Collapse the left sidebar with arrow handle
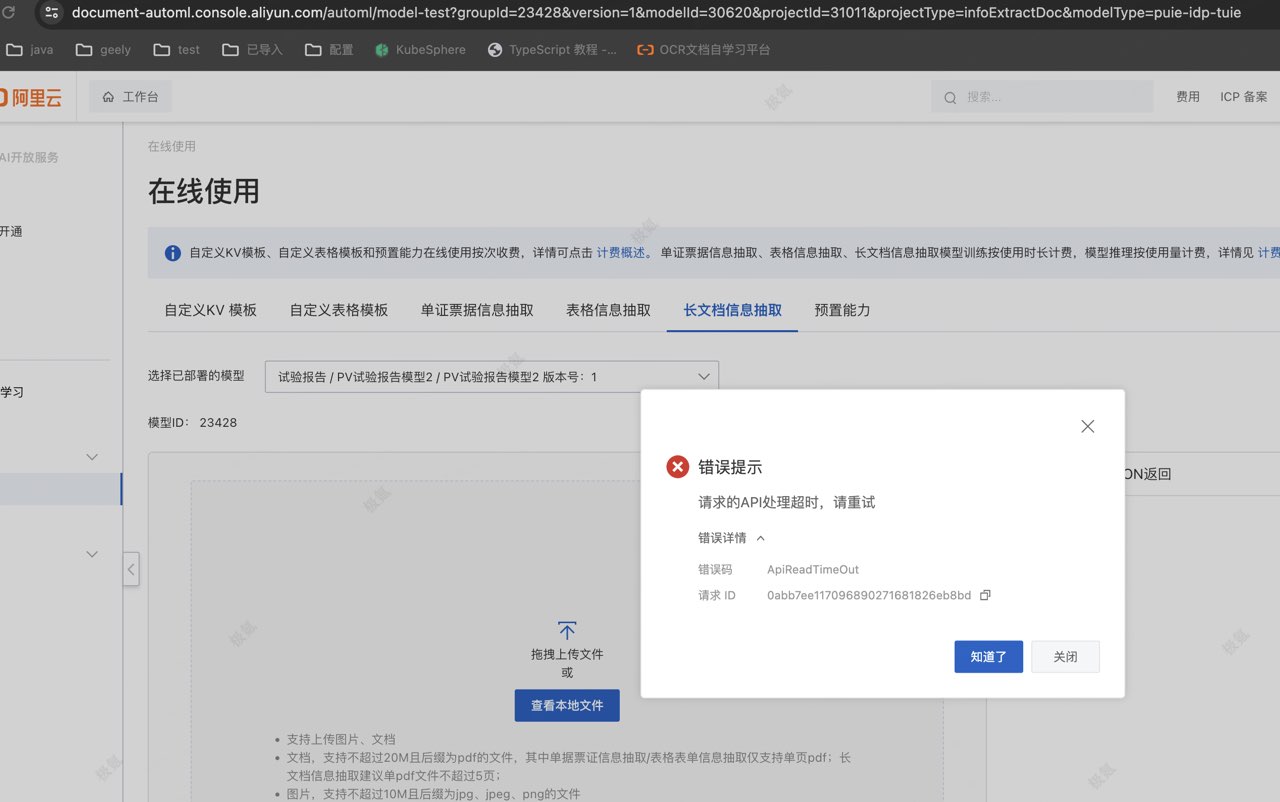The height and width of the screenshot is (802, 1280). pyautogui.click(x=131, y=569)
